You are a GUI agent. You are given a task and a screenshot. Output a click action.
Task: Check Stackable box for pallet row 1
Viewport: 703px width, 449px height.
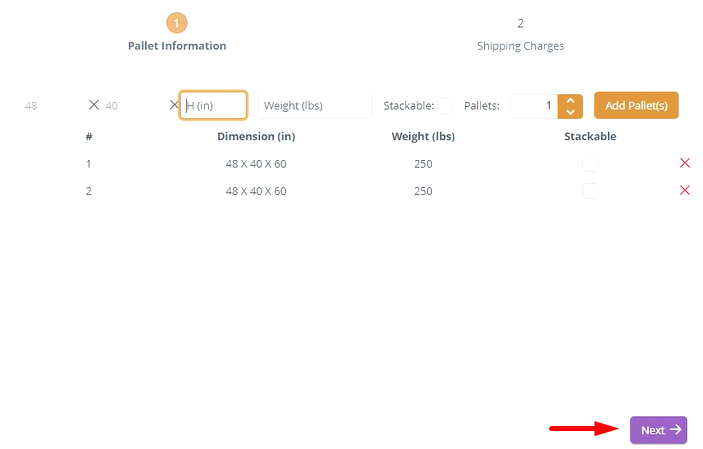coord(590,163)
